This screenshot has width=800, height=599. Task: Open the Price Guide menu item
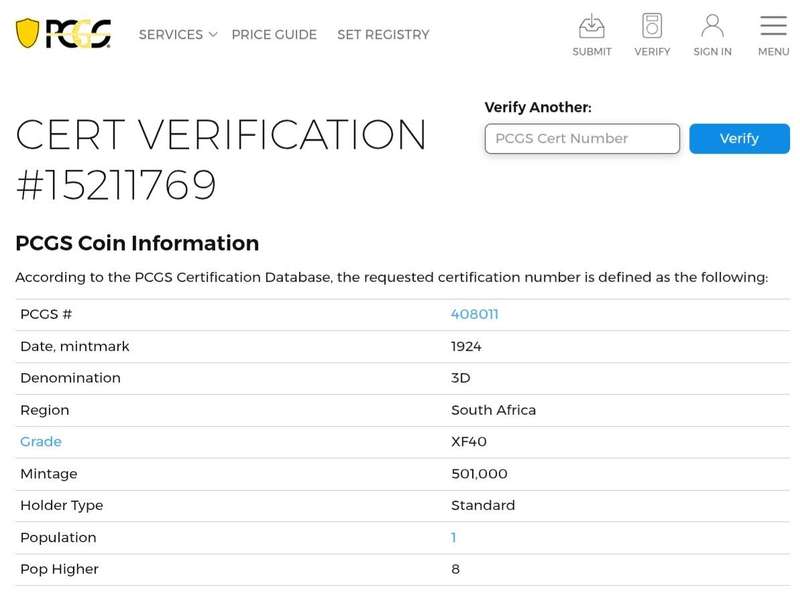(x=274, y=35)
